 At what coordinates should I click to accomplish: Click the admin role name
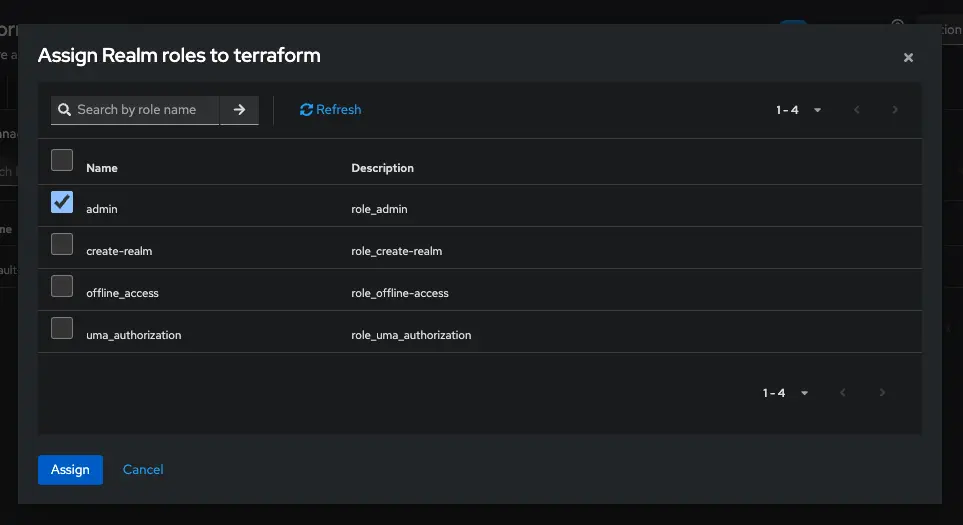[x=102, y=209]
